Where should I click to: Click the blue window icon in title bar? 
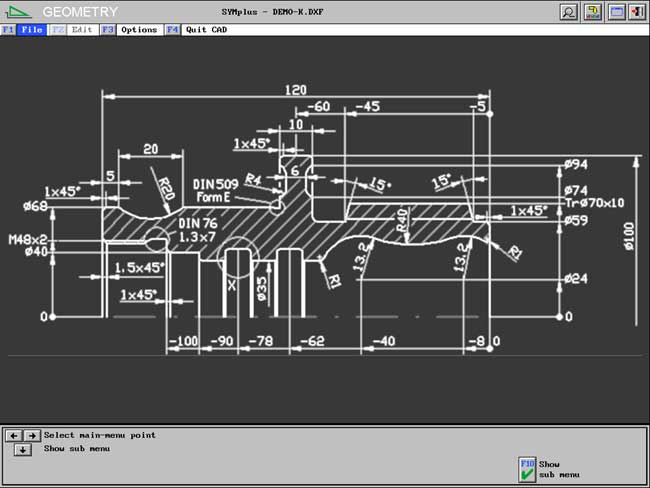click(615, 12)
